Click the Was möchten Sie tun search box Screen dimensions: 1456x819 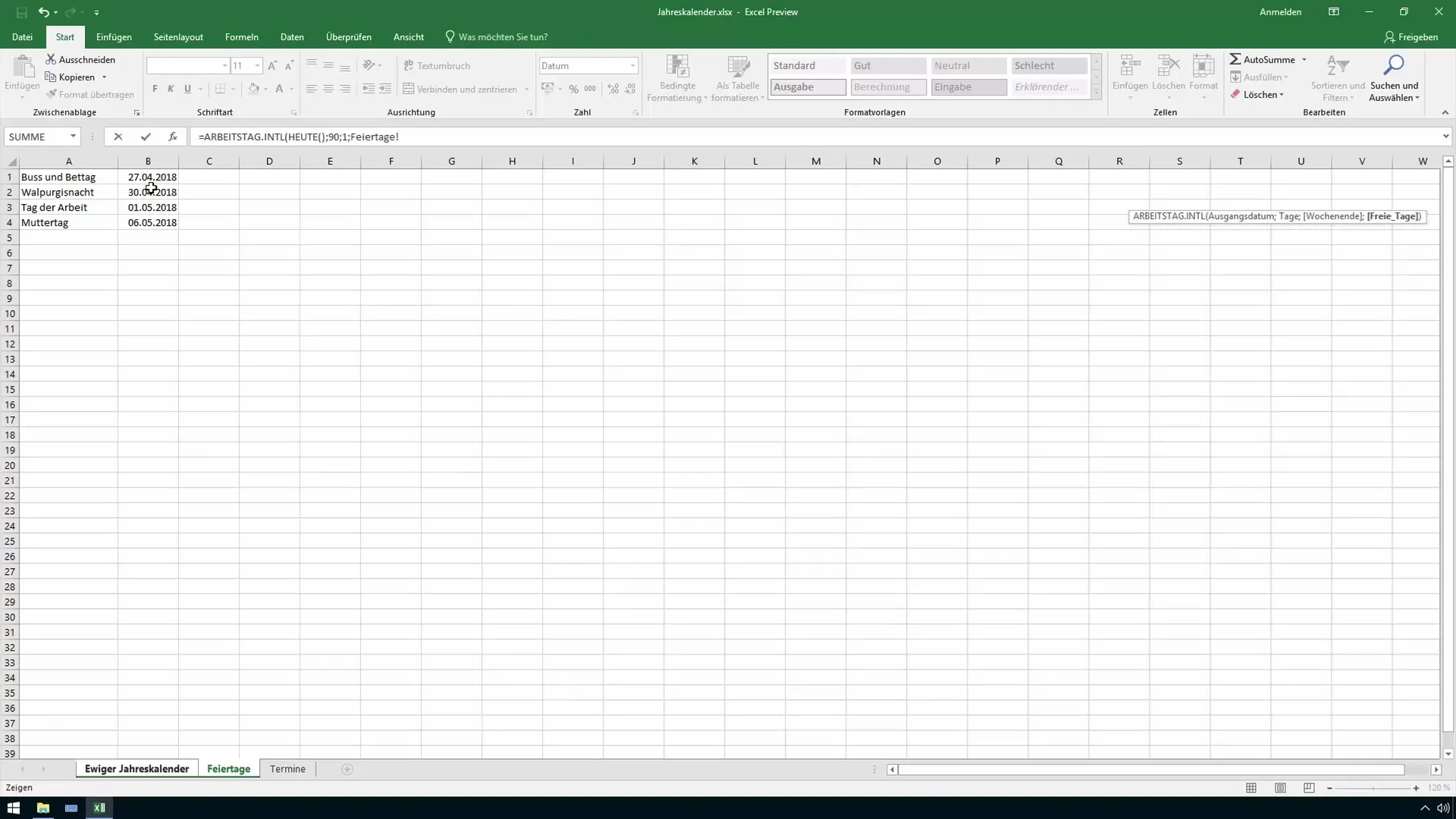click(497, 36)
